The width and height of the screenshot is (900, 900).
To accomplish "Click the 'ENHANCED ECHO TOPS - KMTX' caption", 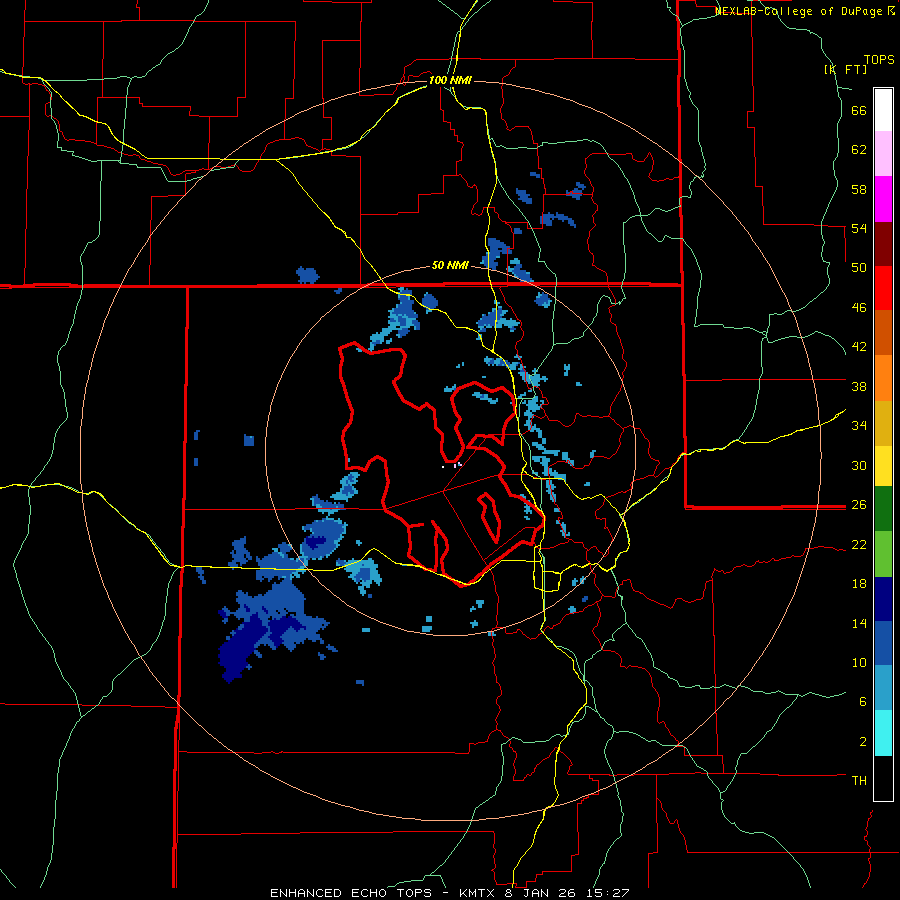I will click(x=382, y=893).
